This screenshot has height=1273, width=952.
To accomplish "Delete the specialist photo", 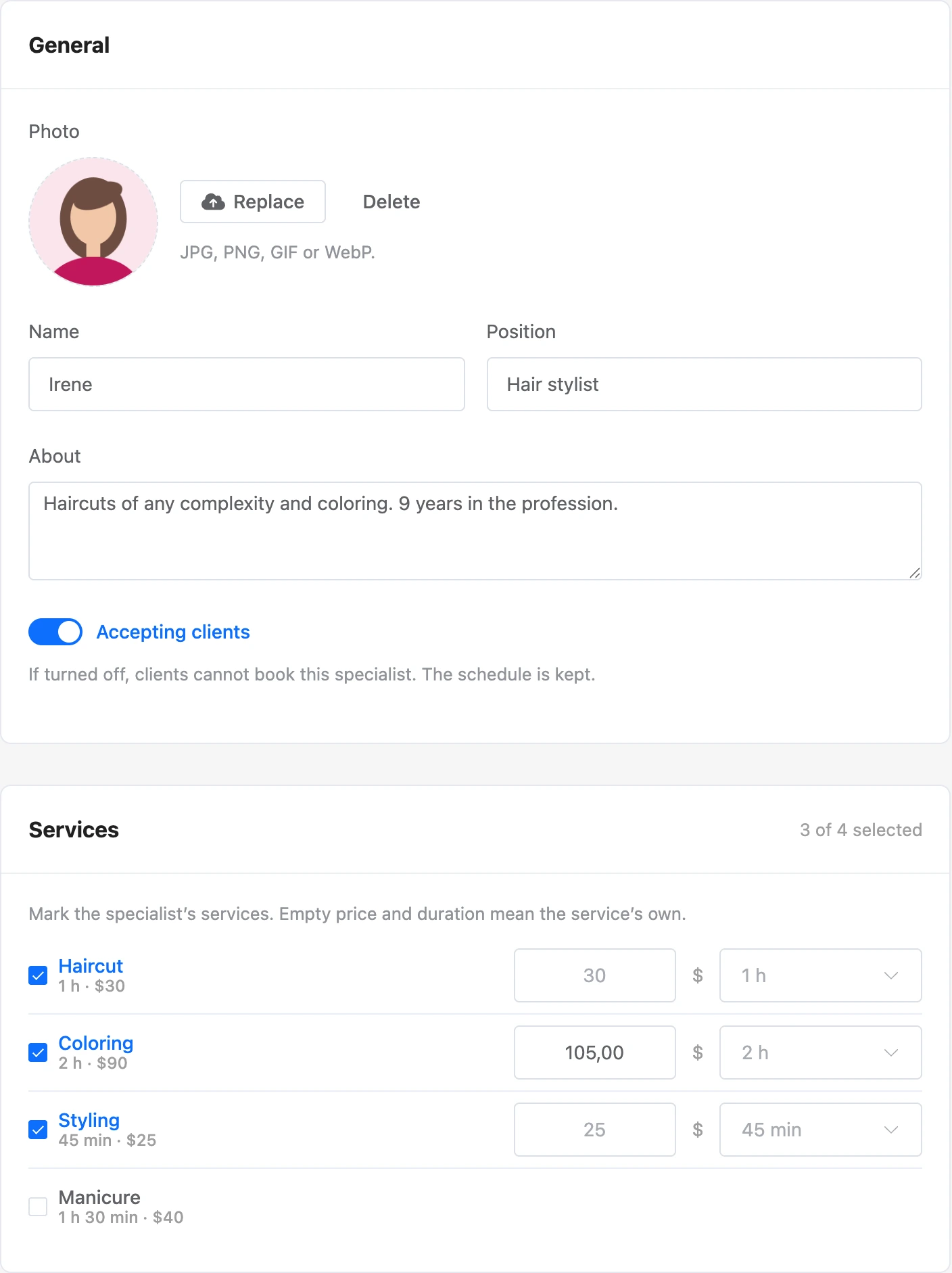I will [391, 202].
